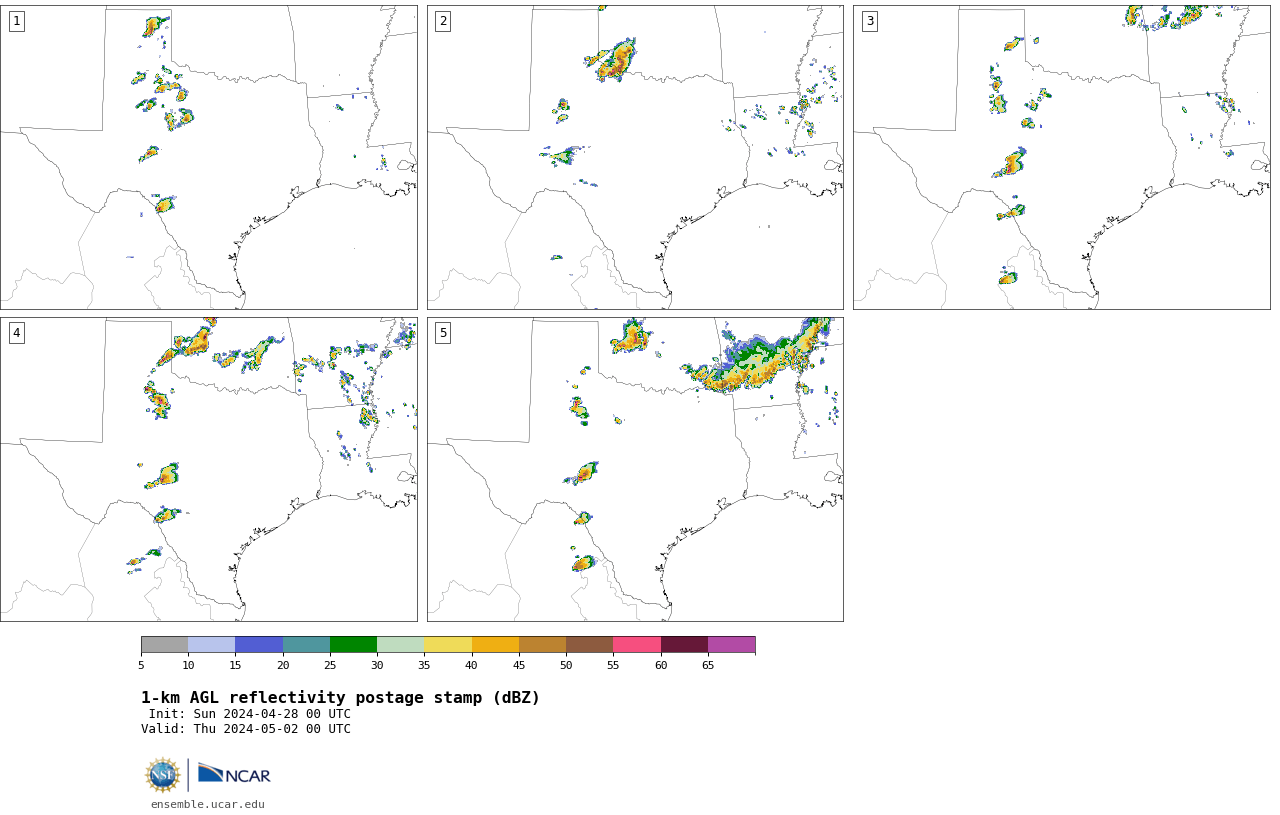Click the 'Init: Sun 2024-04-28 00 UTC' text
1280x815 pixels.
tap(250, 714)
